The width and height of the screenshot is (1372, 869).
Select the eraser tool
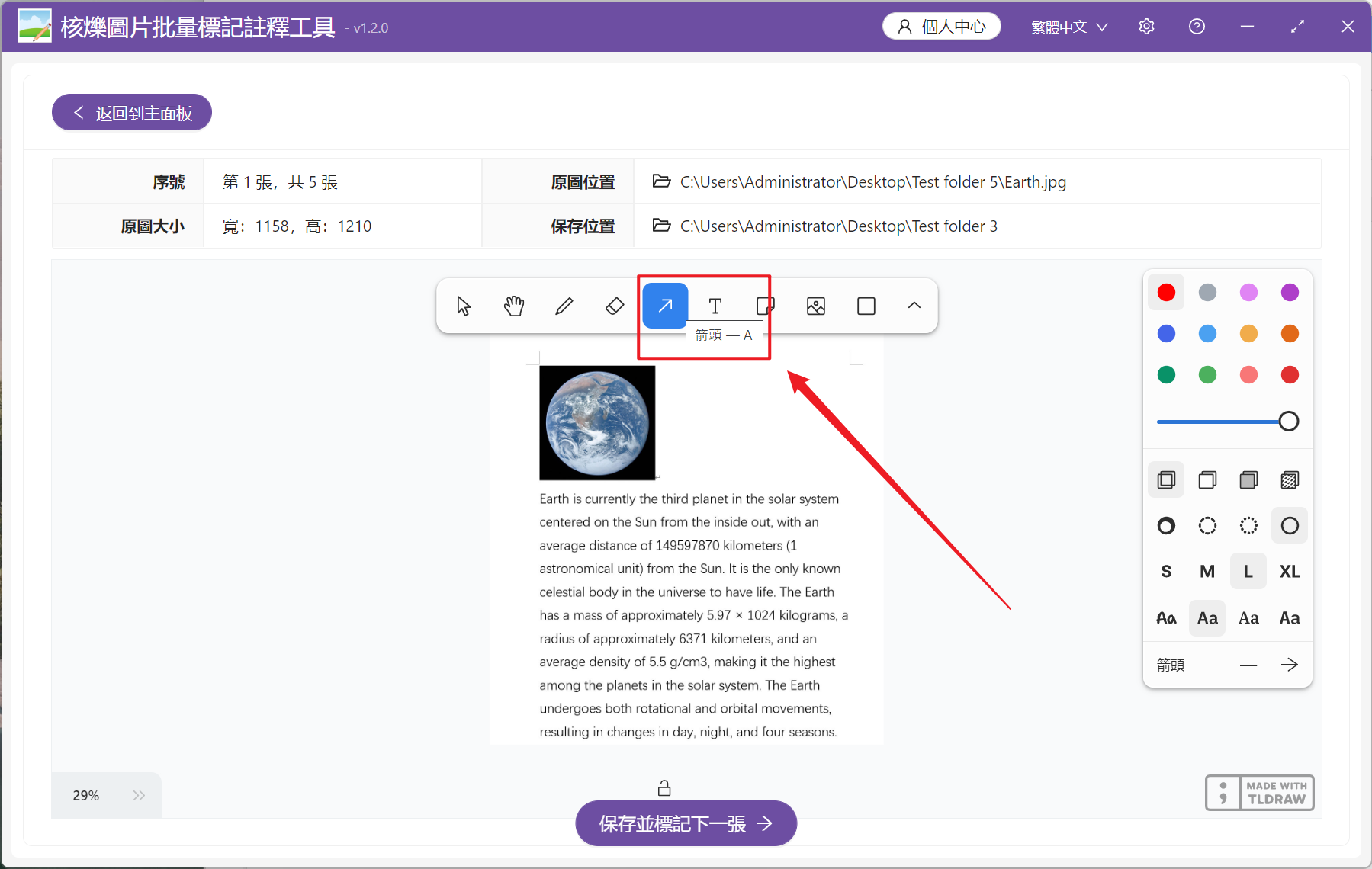pos(615,306)
